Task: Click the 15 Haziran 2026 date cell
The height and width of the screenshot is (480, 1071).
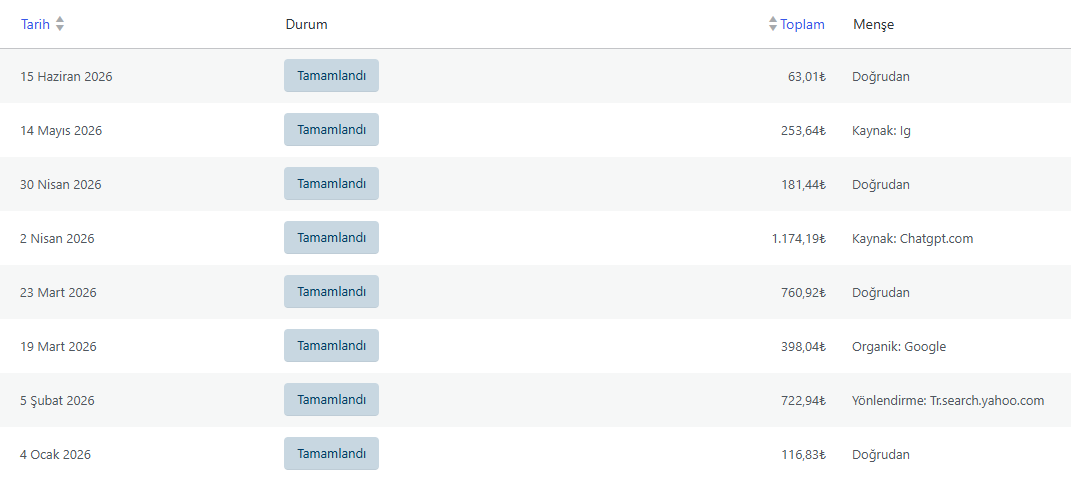Action: (66, 76)
